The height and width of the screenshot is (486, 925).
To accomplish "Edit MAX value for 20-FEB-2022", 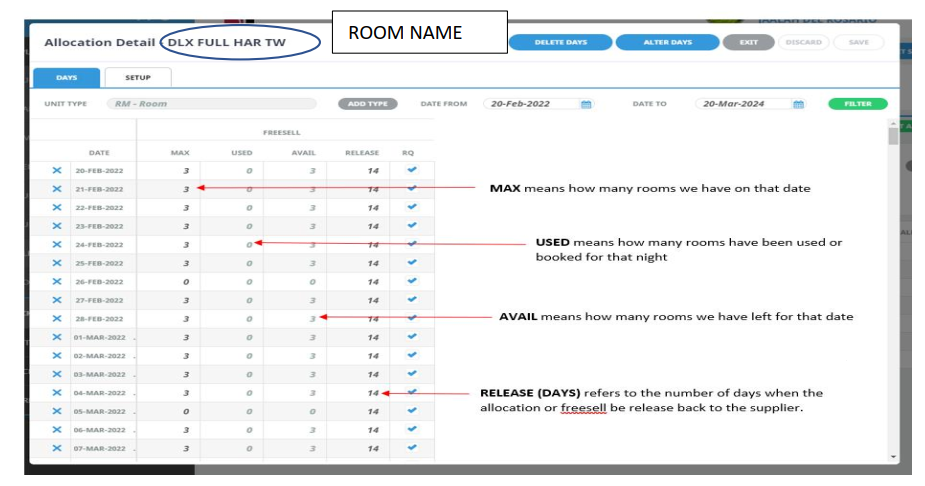I will [x=186, y=170].
